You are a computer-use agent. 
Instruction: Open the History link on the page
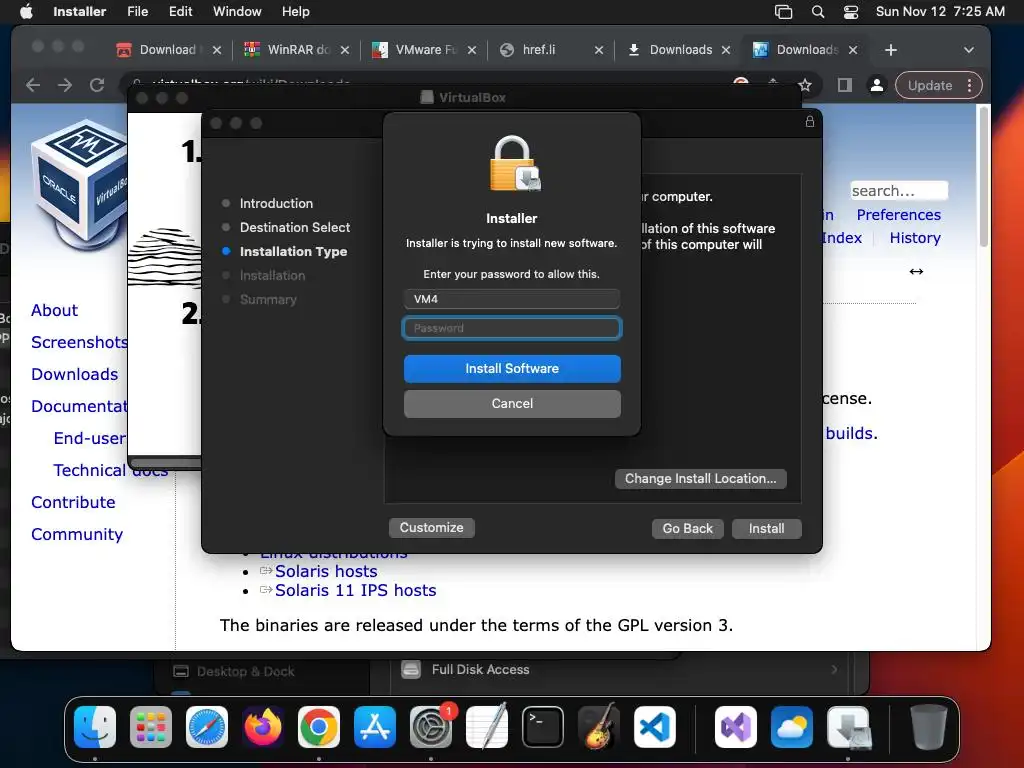point(915,238)
